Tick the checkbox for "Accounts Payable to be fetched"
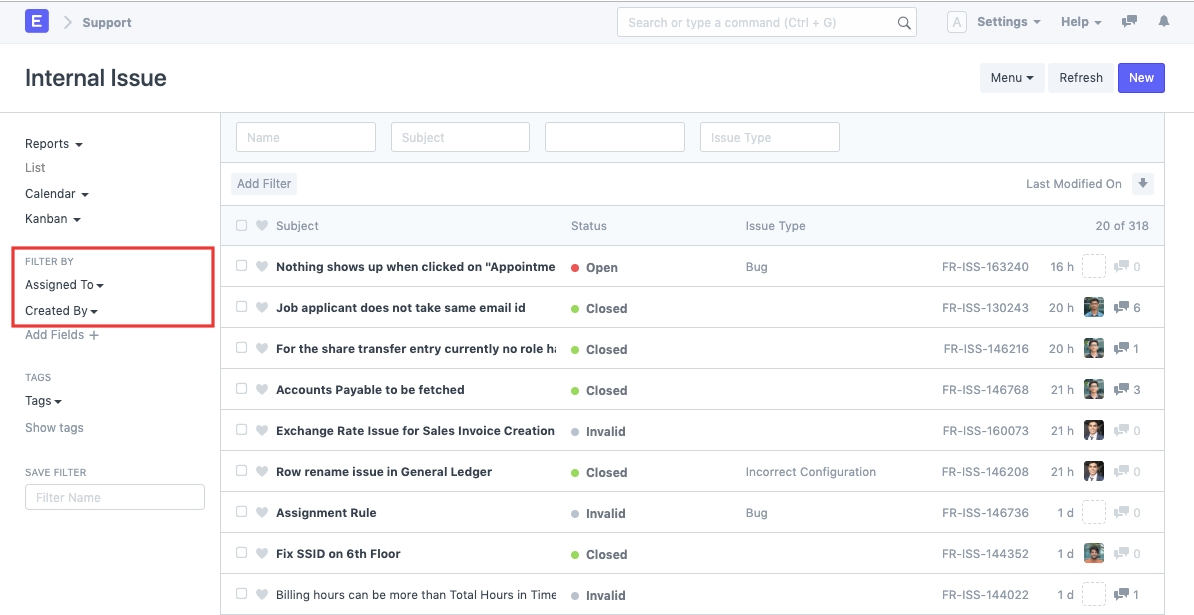Screen dimensions: 1194x615 click(241, 389)
